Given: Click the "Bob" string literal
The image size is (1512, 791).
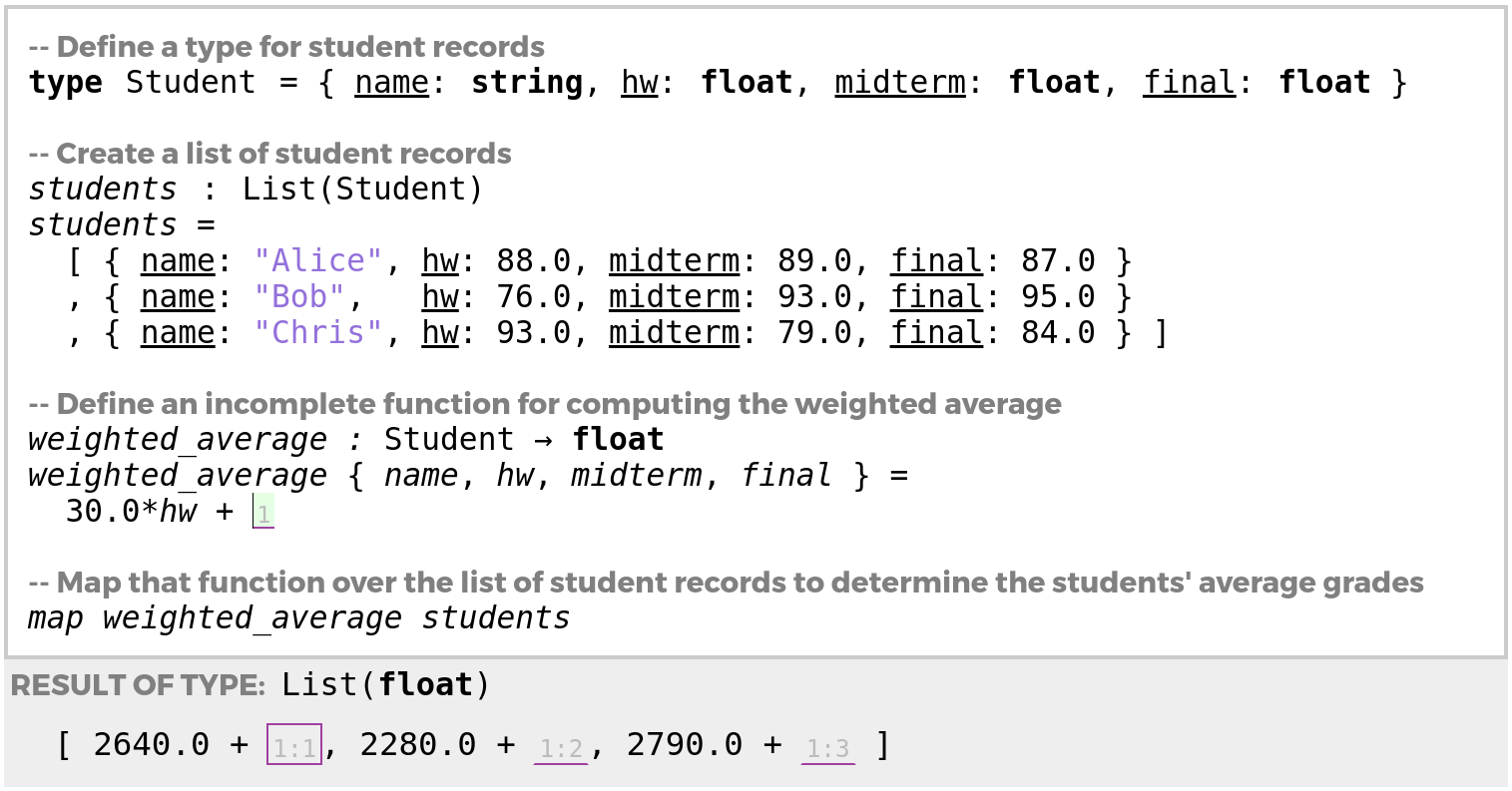Looking at the screenshot, I should pyautogui.click(x=299, y=297).
